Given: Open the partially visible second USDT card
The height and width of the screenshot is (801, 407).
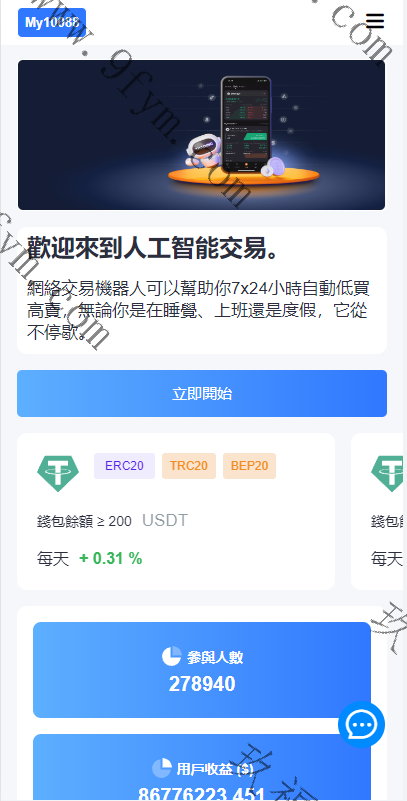Looking at the screenshot, I should tap(379, 511).
